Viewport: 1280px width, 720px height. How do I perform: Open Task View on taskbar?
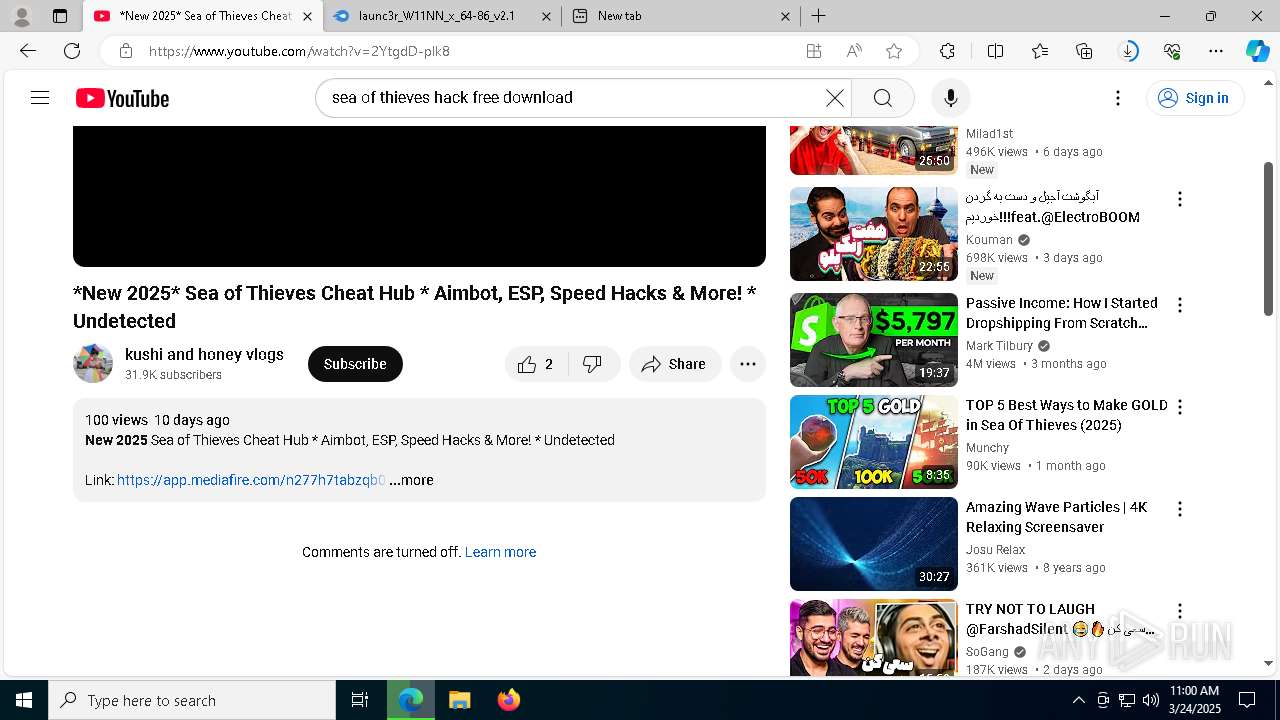(360, 700)
